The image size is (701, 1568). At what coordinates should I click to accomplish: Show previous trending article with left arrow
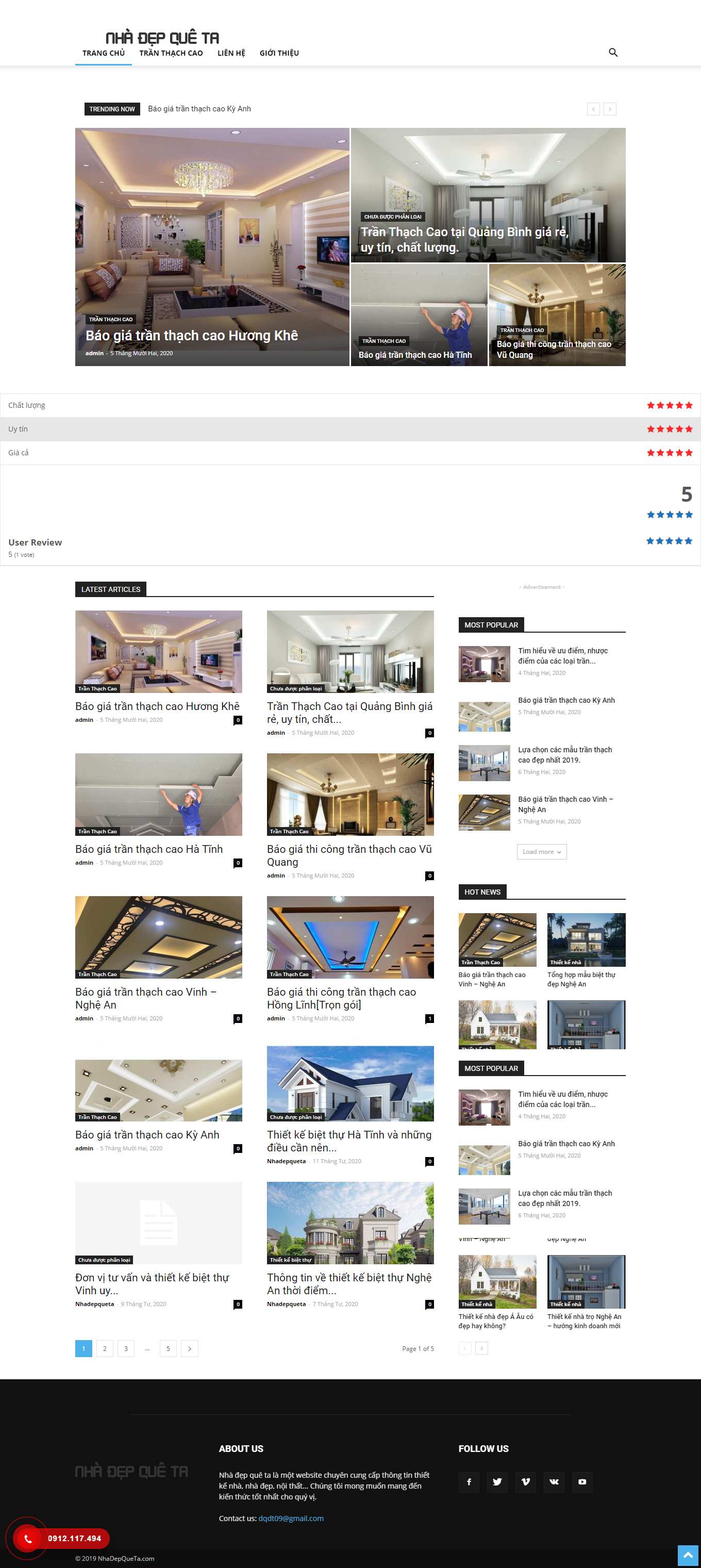593,109
